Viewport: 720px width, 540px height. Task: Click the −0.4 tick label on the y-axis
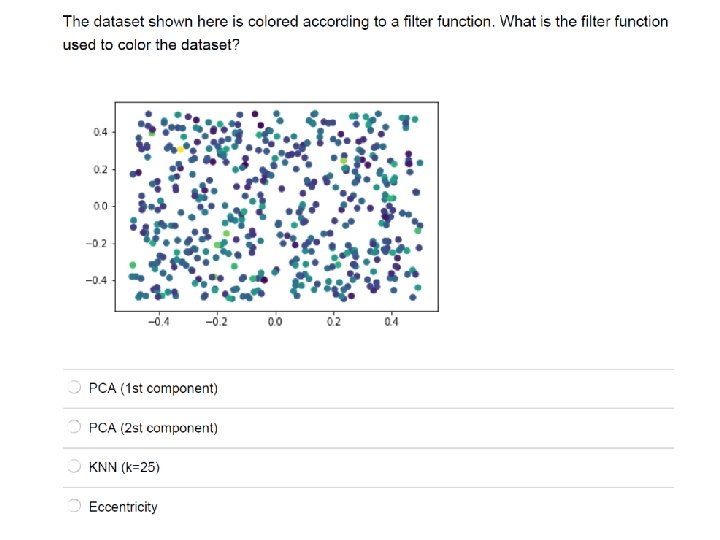click(96, 280)
